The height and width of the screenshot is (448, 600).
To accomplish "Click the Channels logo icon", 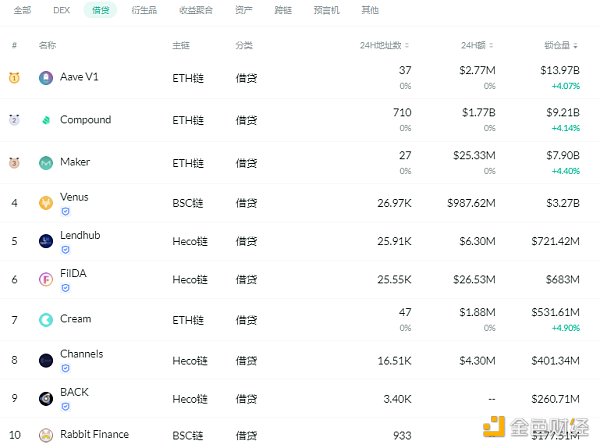I will coord(46,360).
